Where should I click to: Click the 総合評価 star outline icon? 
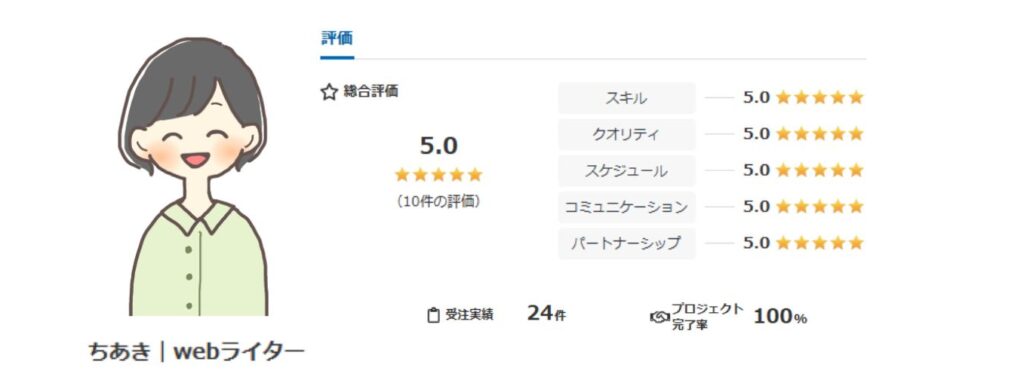[x=328, y=92]
